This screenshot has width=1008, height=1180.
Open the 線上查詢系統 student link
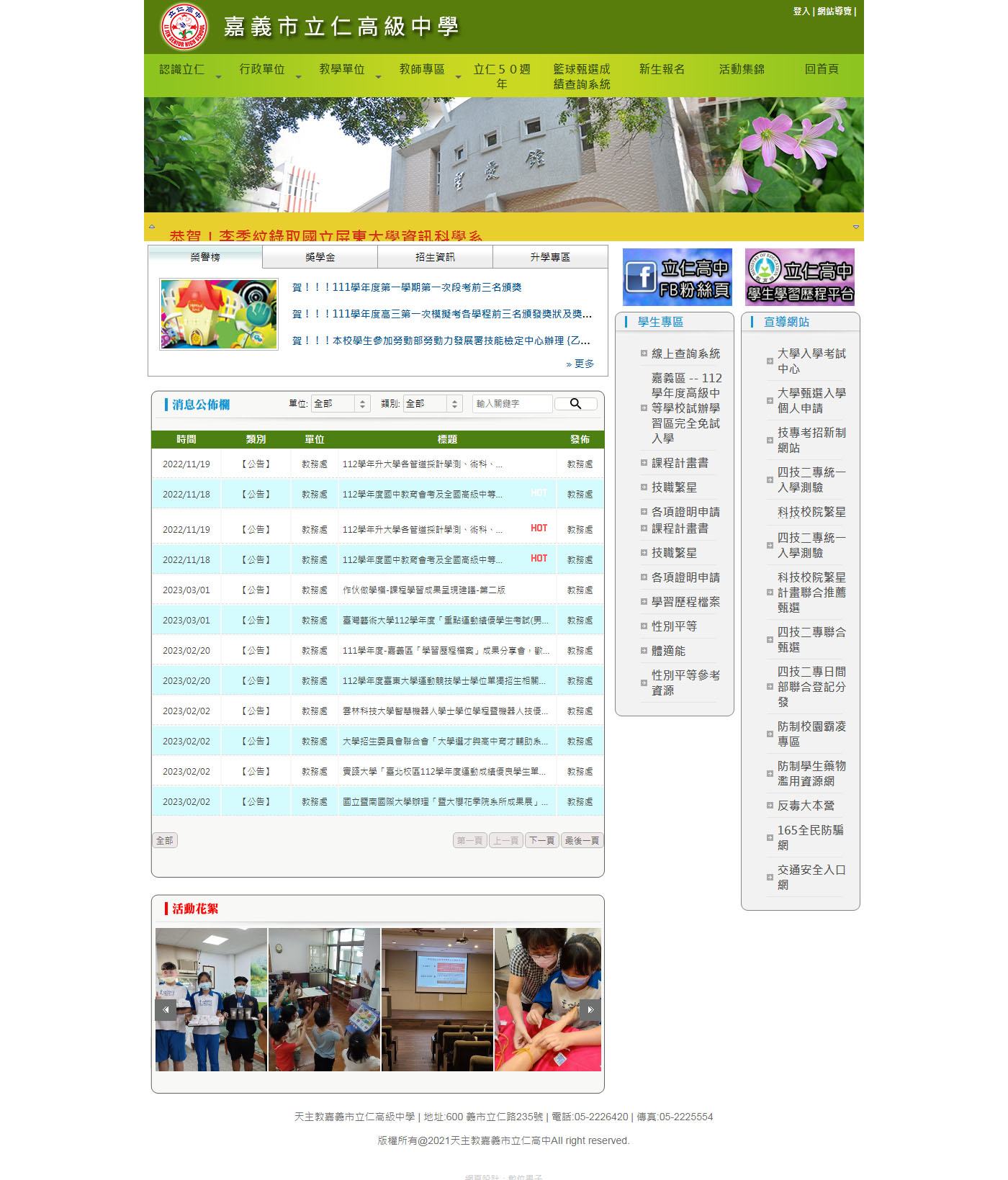685,353
